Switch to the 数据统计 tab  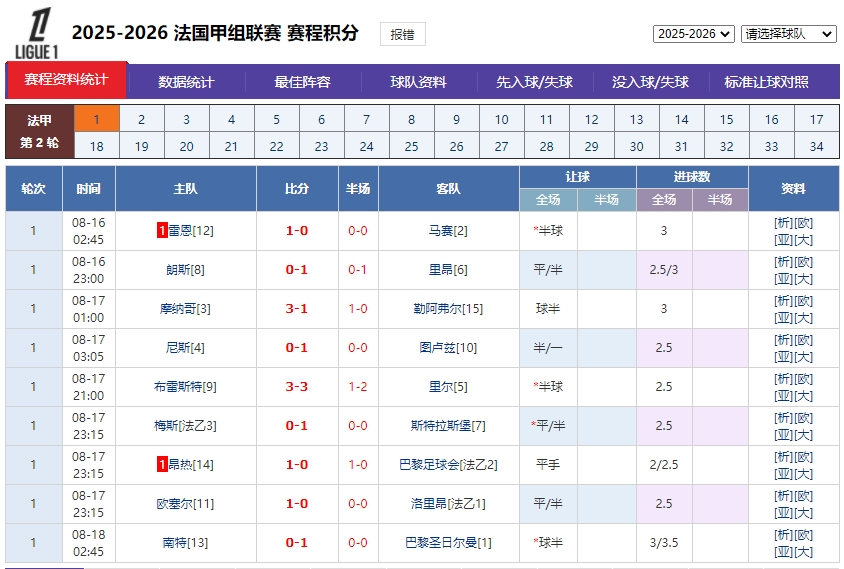click(186, 82)
